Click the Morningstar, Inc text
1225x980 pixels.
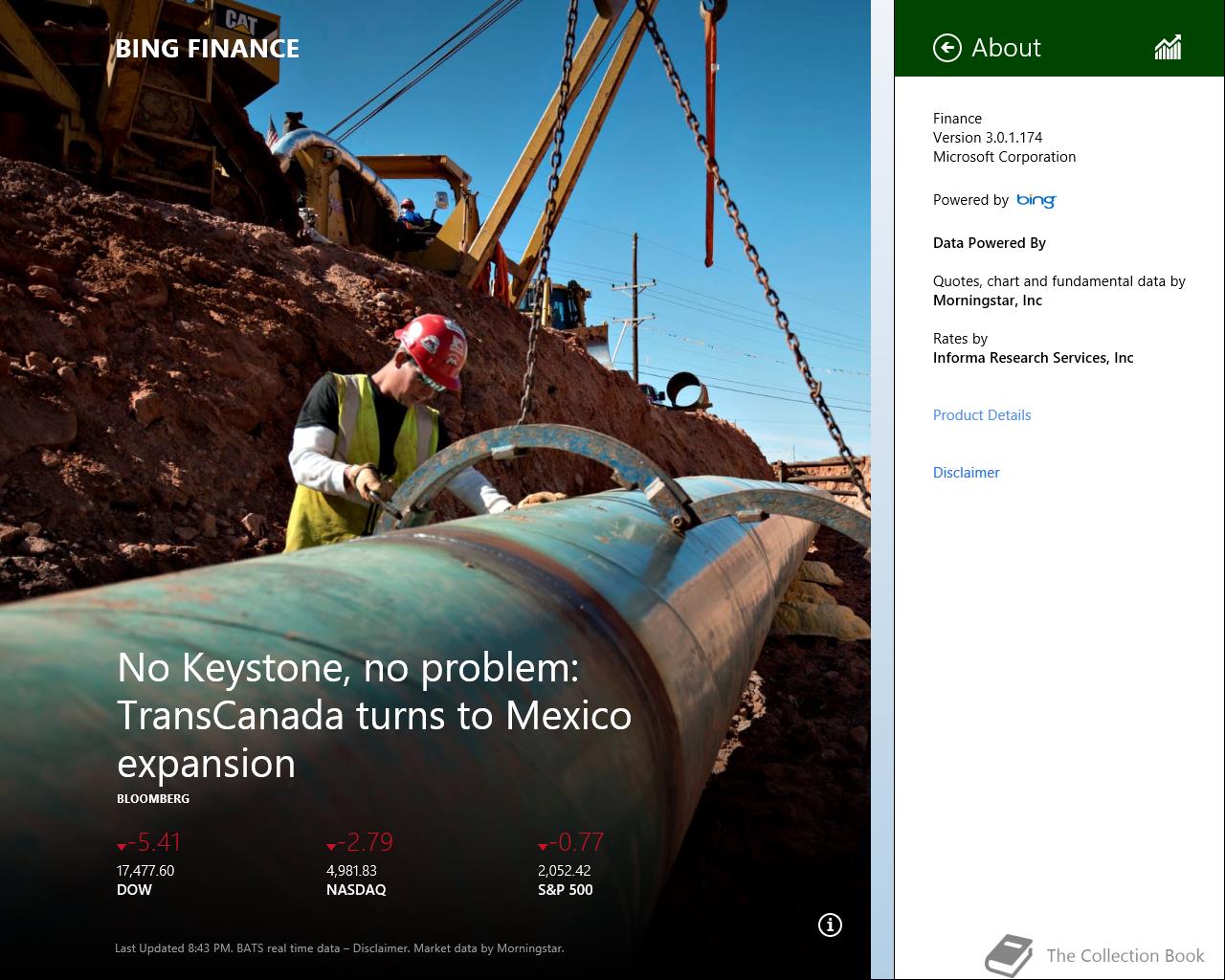point(988,301)
